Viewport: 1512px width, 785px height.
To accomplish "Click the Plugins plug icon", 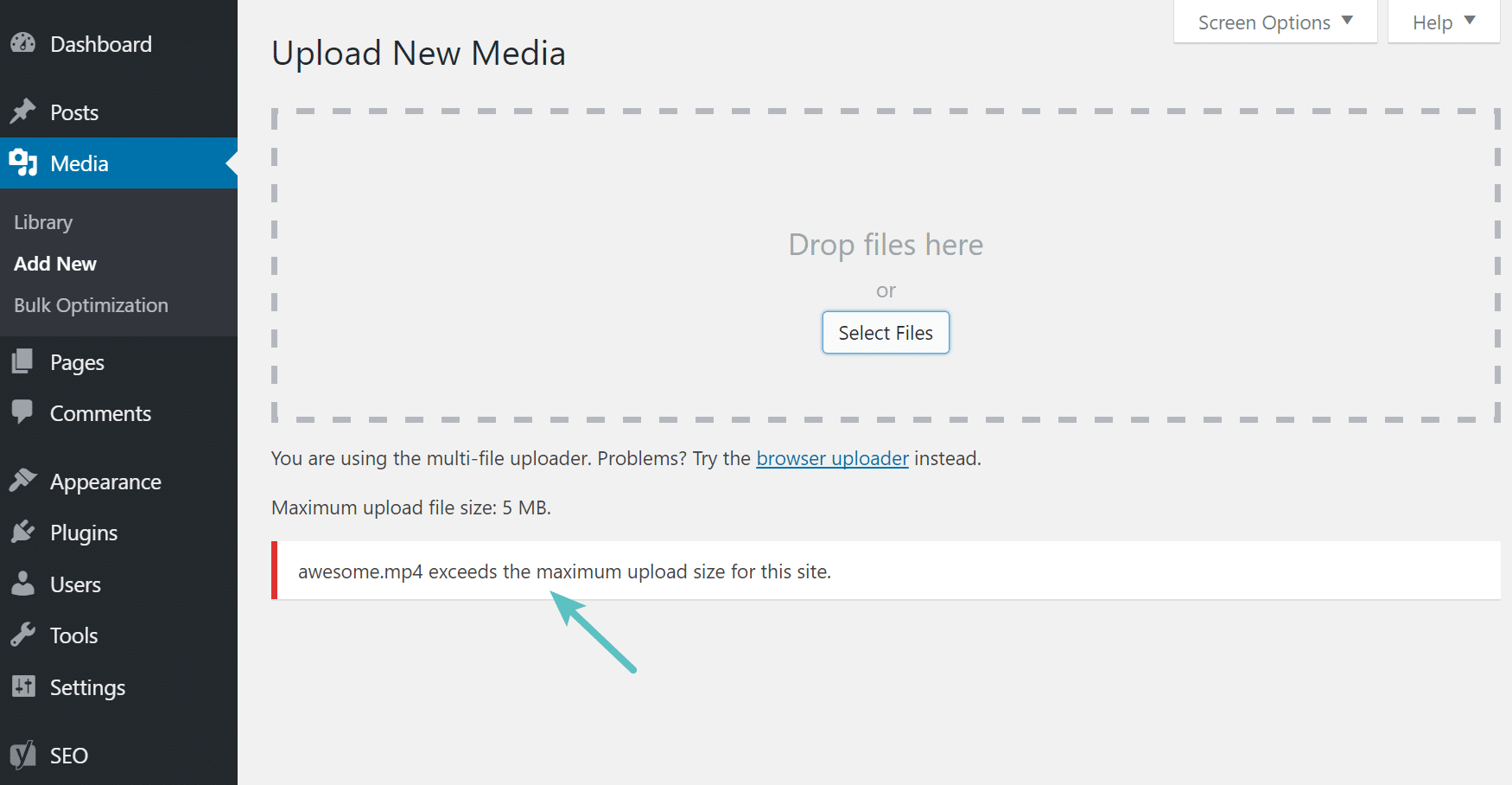I will point(23,532).
